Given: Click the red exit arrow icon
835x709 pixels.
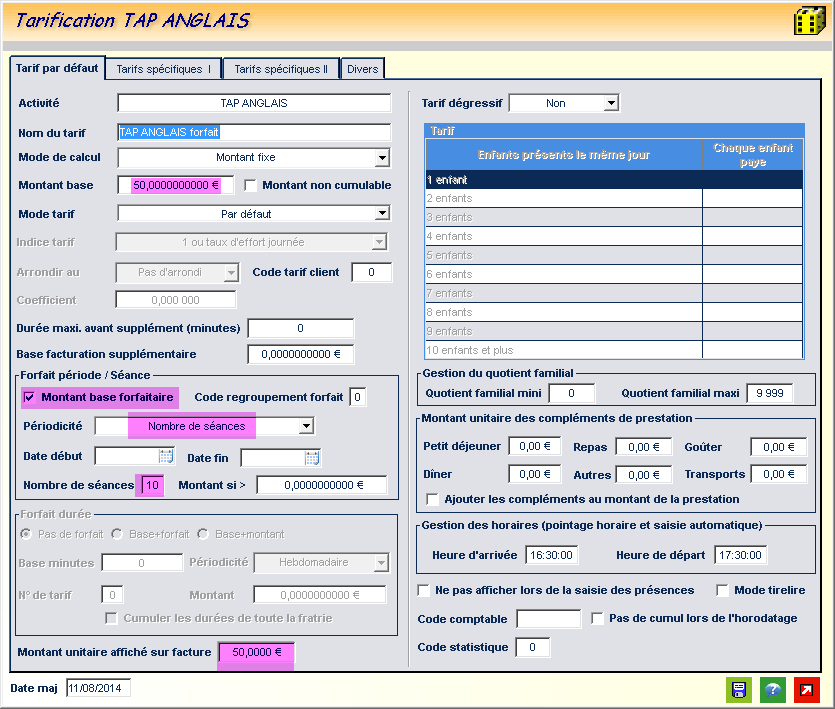Looking at the screenshot, I should point(806,690).
